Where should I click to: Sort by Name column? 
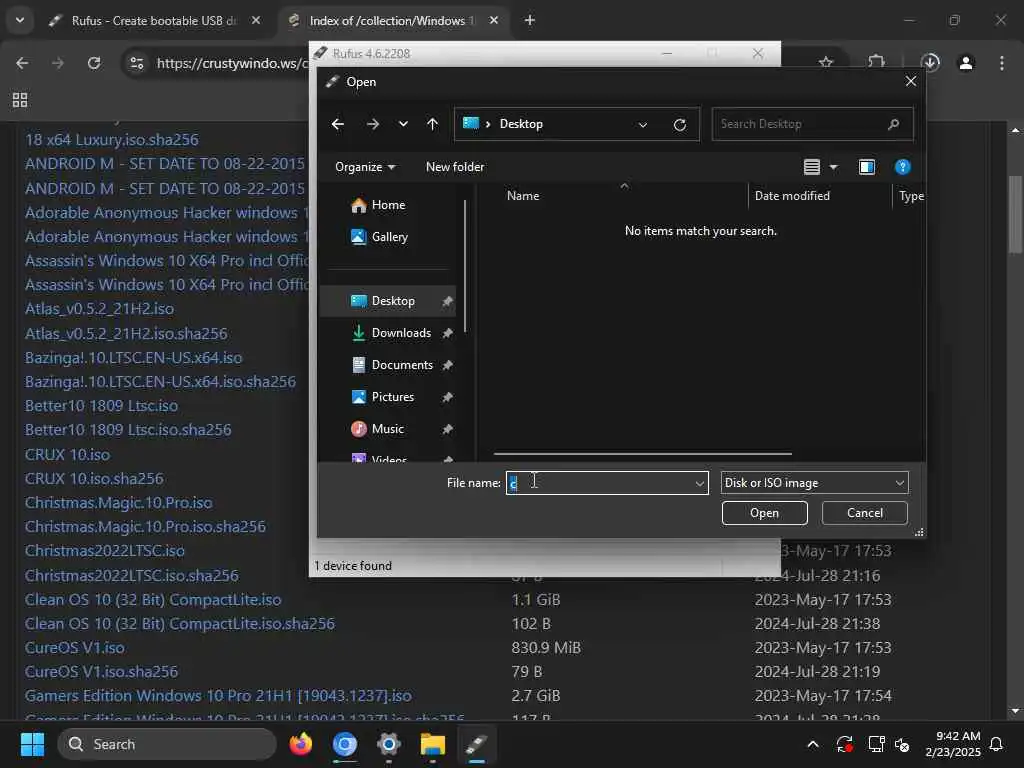tap(523, 196)
